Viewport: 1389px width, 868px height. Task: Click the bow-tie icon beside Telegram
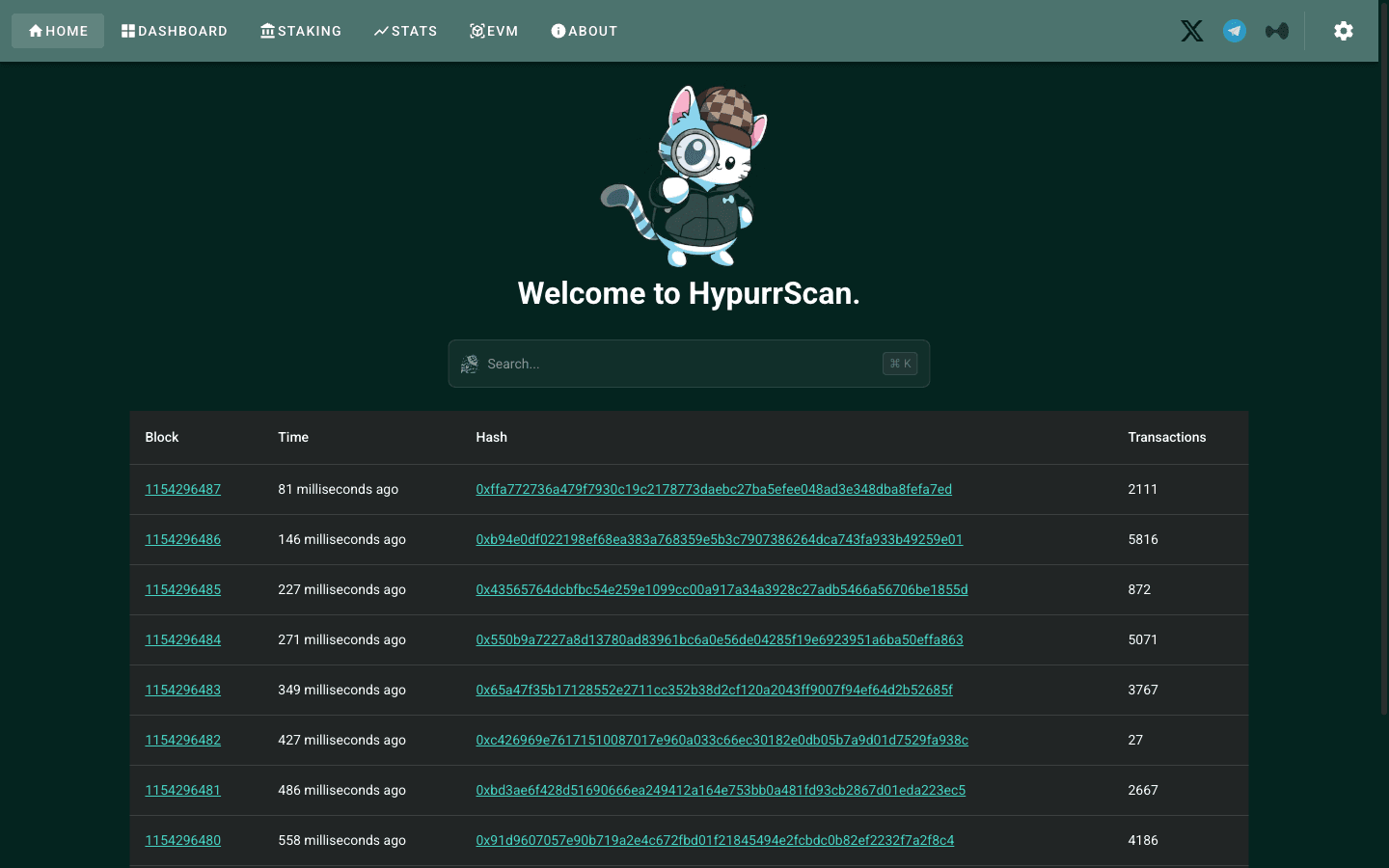(1277, 31)
